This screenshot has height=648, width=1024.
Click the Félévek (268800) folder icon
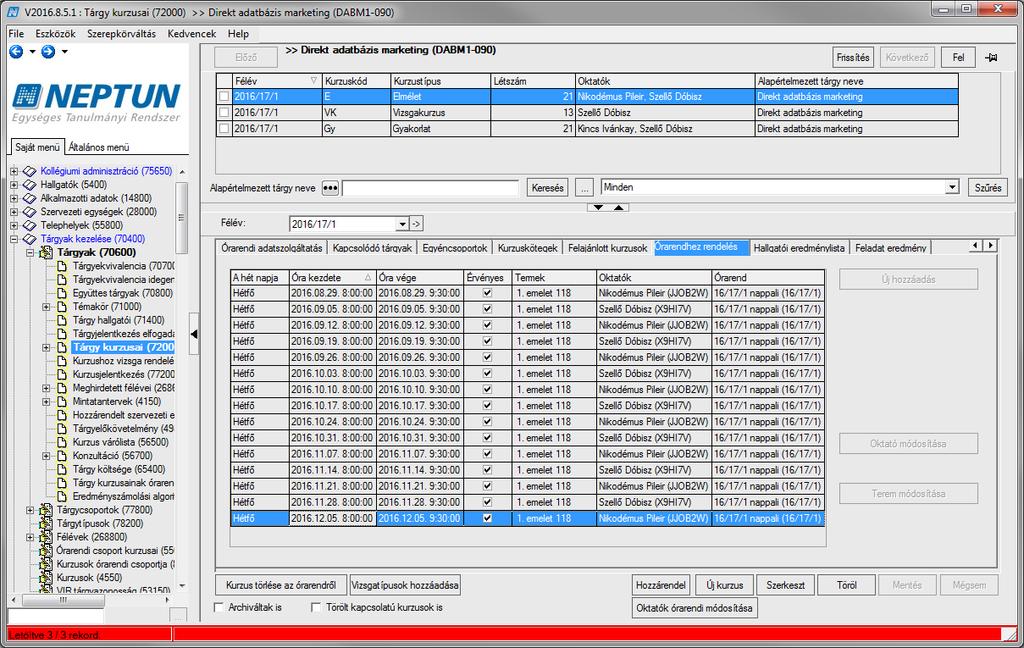[x=46, y=537]
